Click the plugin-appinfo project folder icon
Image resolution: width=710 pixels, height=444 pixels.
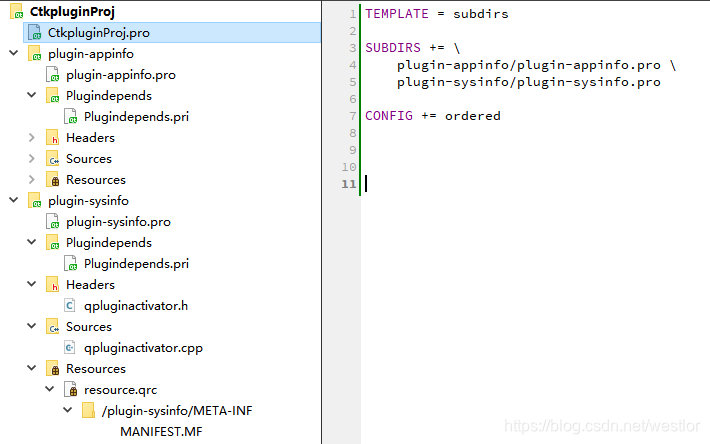coord(34,53)
